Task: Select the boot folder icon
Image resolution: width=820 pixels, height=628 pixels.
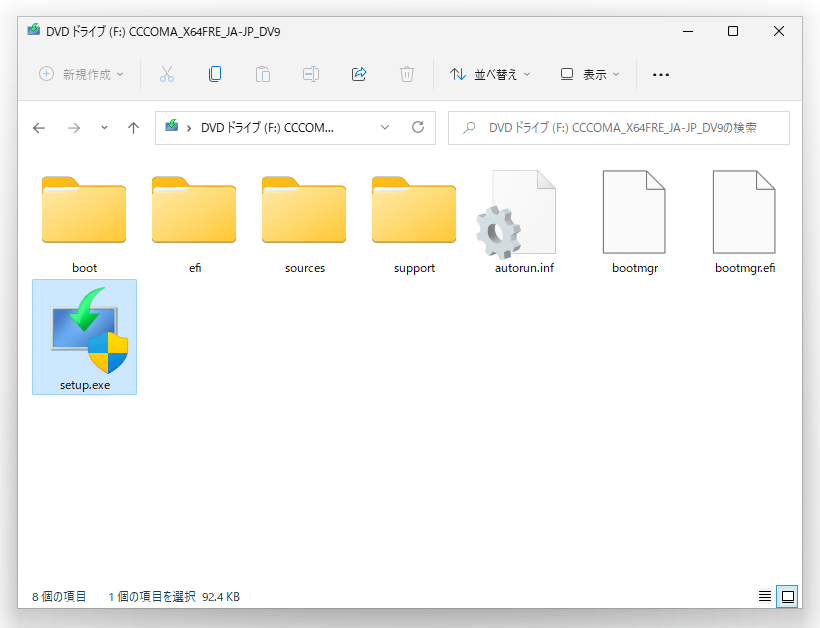Action: pyautogui.click(x=84, y=210)
